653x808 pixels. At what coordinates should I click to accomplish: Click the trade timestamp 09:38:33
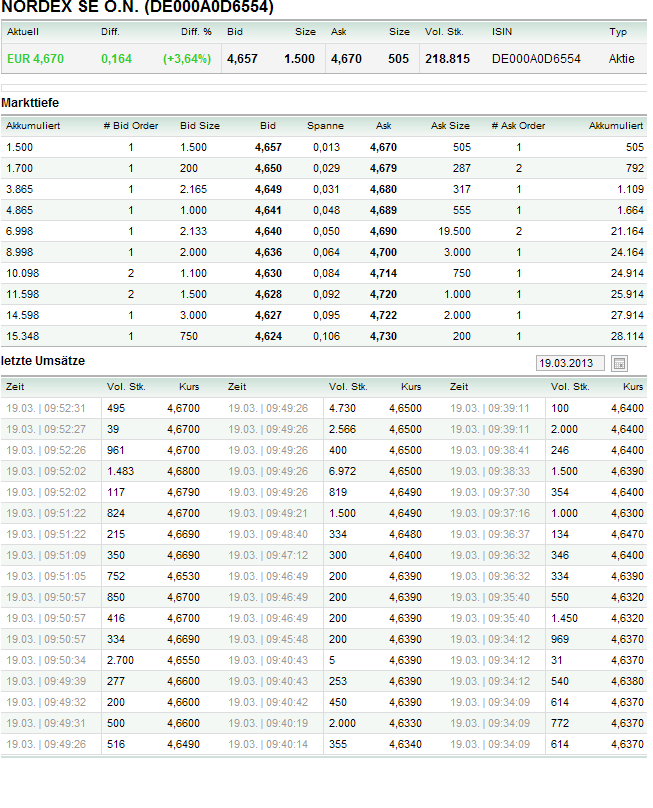pyautogui.click(x=490, y=471)
